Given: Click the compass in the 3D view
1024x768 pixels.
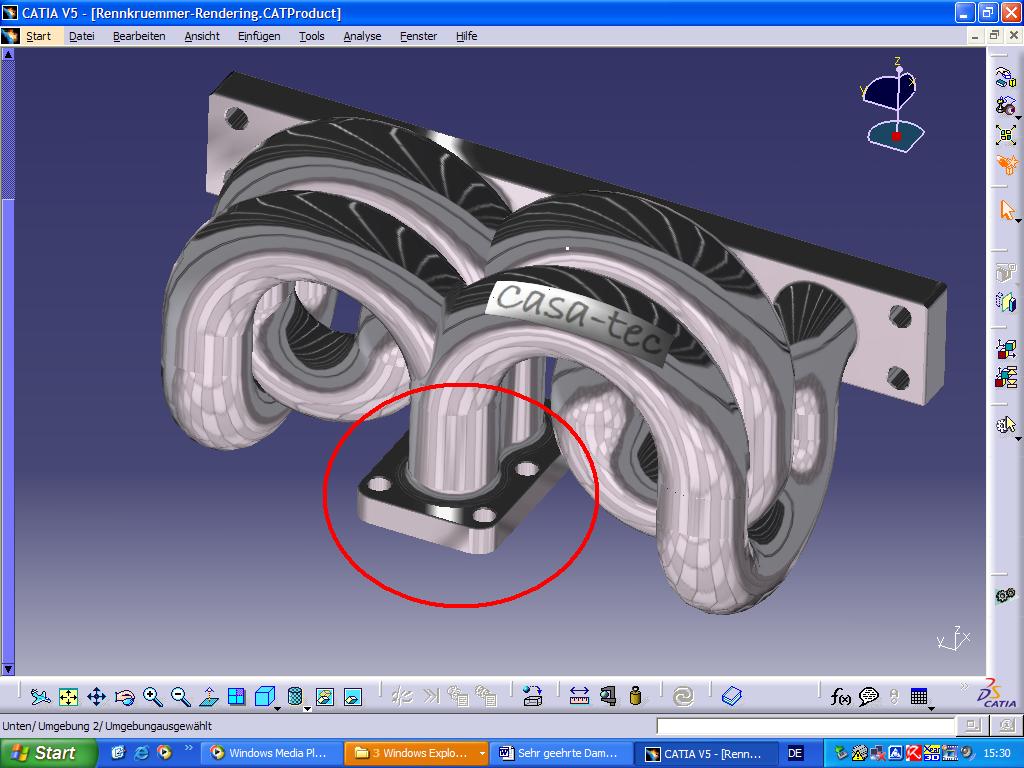Looking at the screenshot, I should [894, 106].
